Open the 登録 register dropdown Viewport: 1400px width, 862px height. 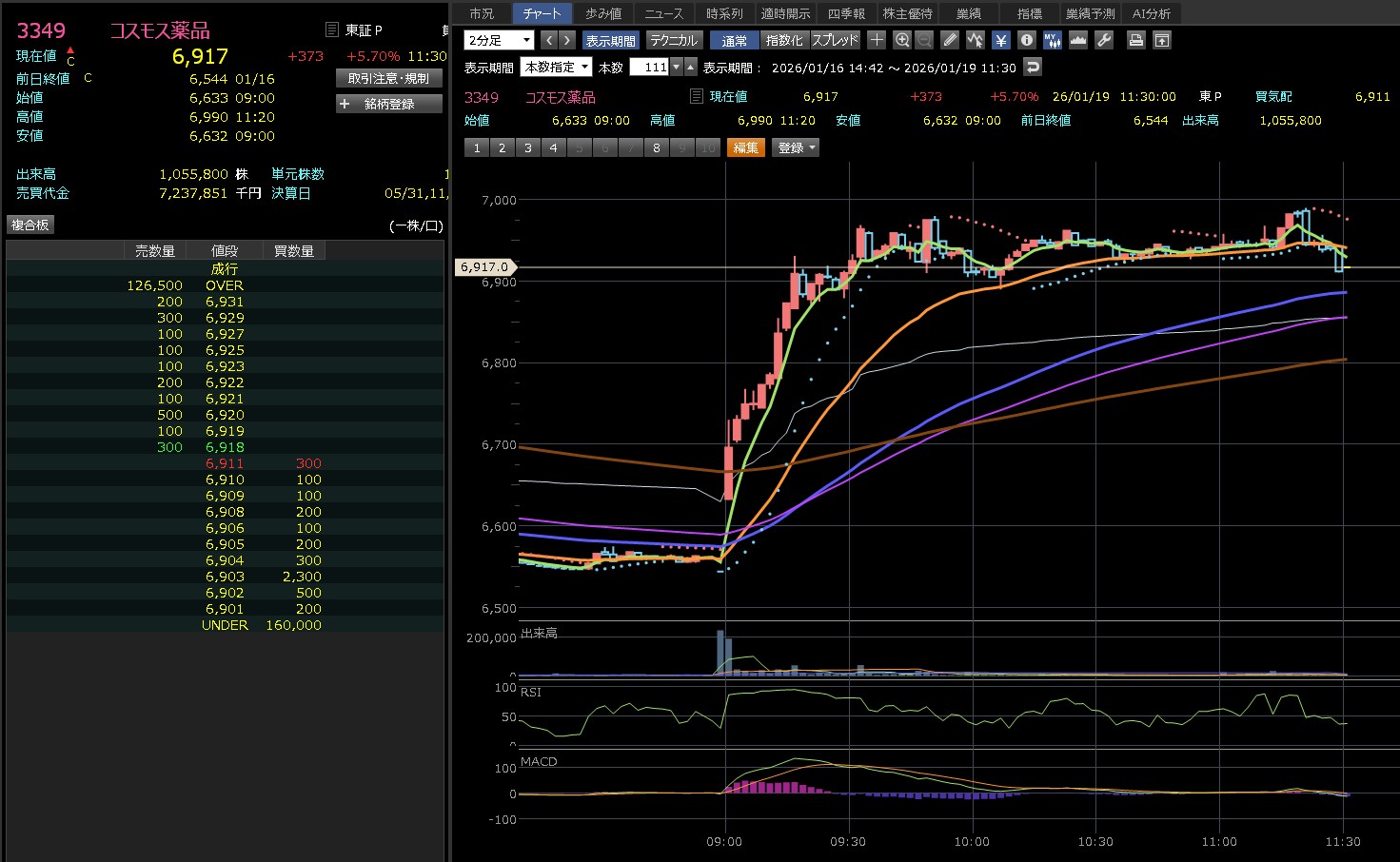click(x=797, y=147)
